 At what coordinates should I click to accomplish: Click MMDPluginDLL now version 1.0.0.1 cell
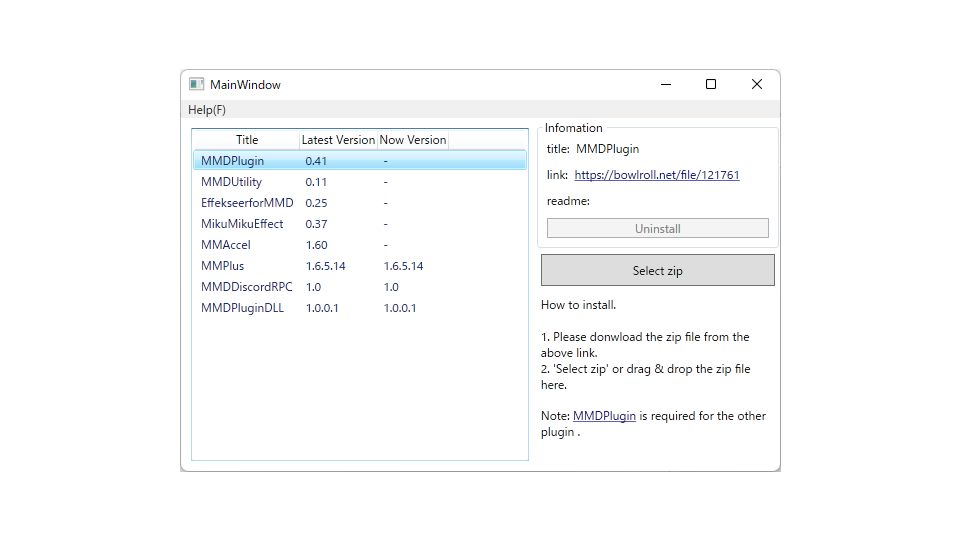tap(400, 308)
